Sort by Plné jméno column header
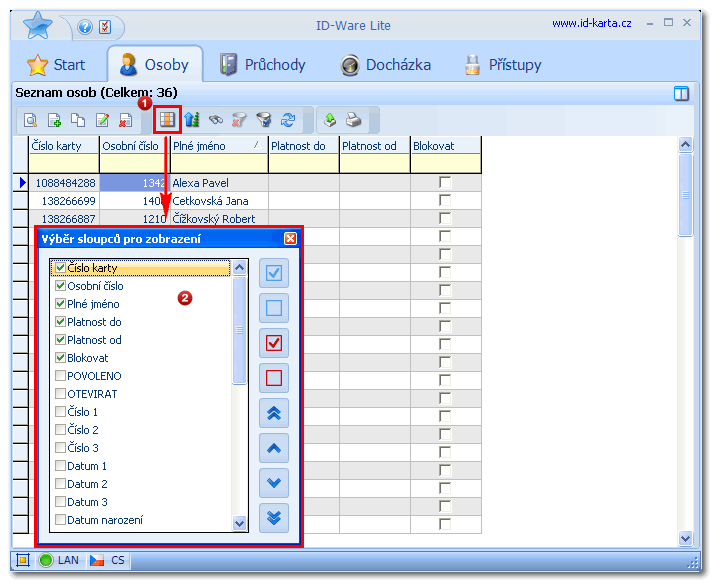This screenshot has width=713, height=583. (x=219, y=146)
